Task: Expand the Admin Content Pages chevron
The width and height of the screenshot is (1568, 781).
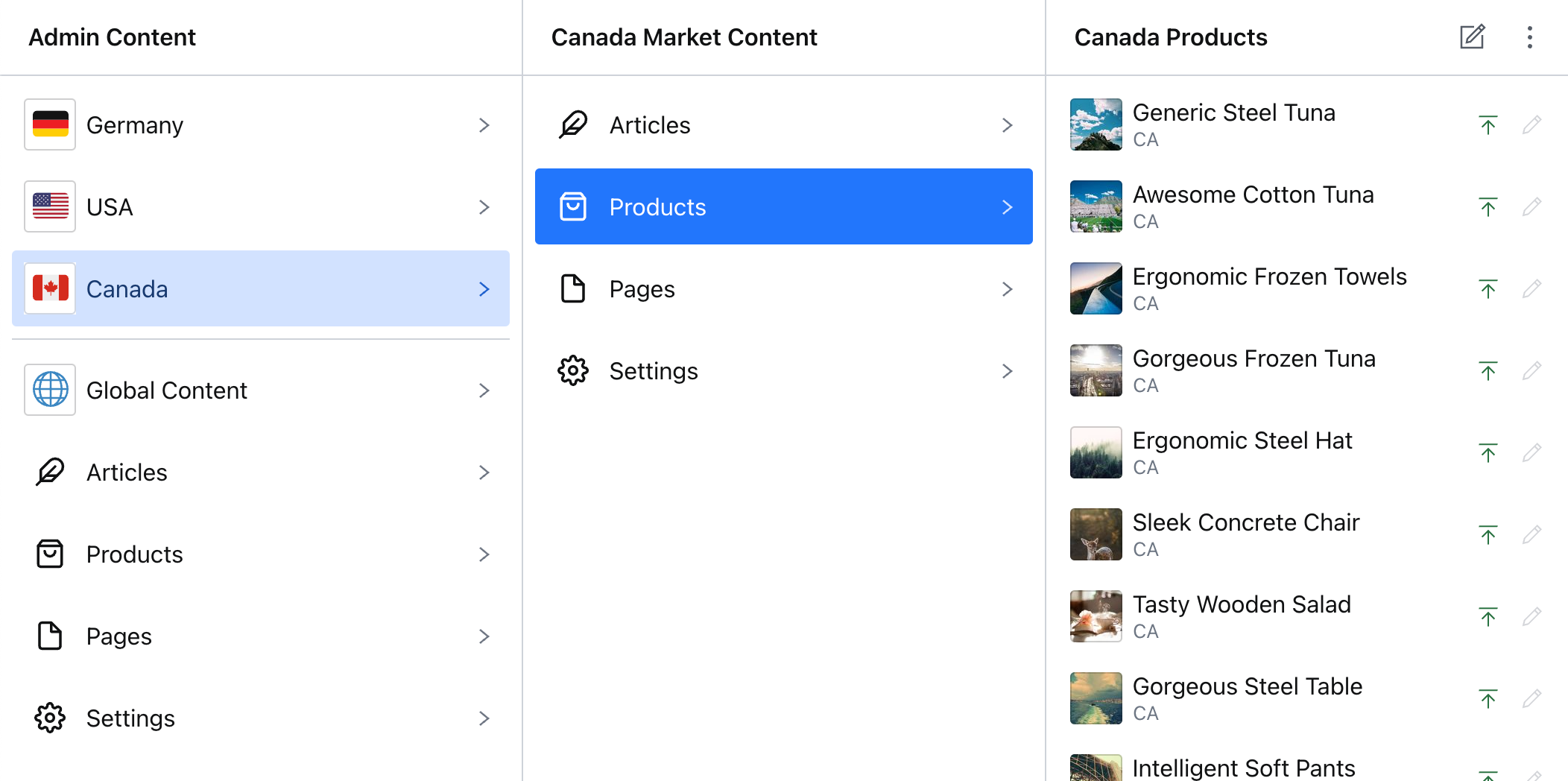Action: pos(484,636)
